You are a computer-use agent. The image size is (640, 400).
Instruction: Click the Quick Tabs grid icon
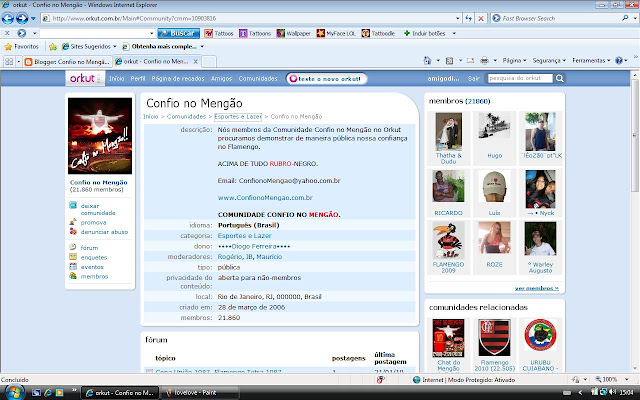click(9, 62)
